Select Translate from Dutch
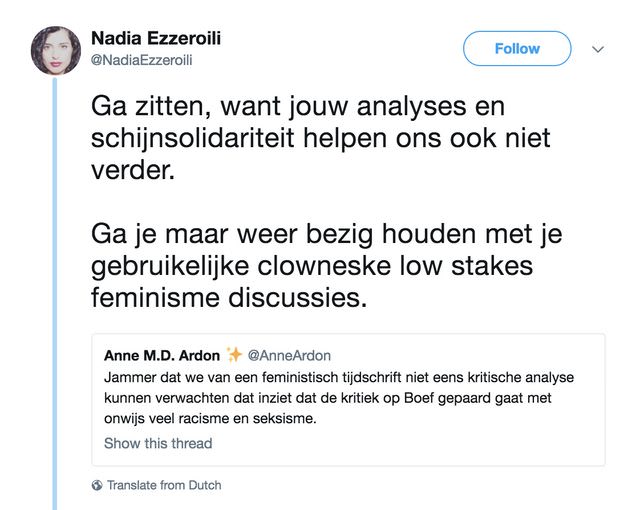The width and height of the screenshot is (640, 510). click(164, 485)
